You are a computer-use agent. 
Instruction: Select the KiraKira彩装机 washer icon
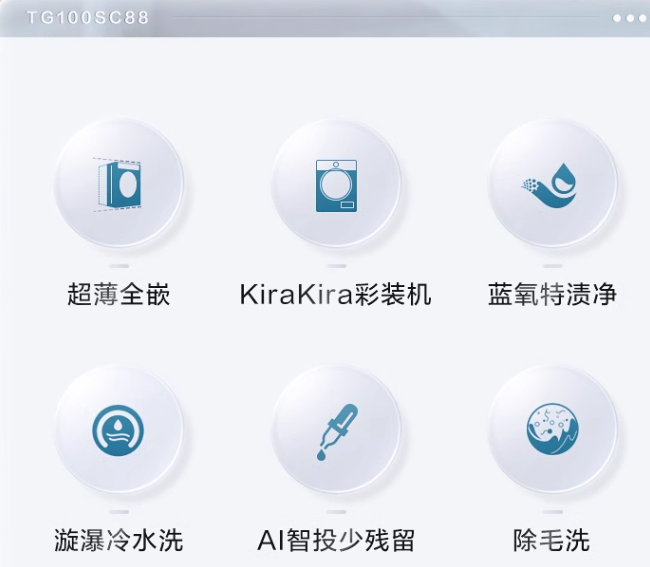coord(336,184)
